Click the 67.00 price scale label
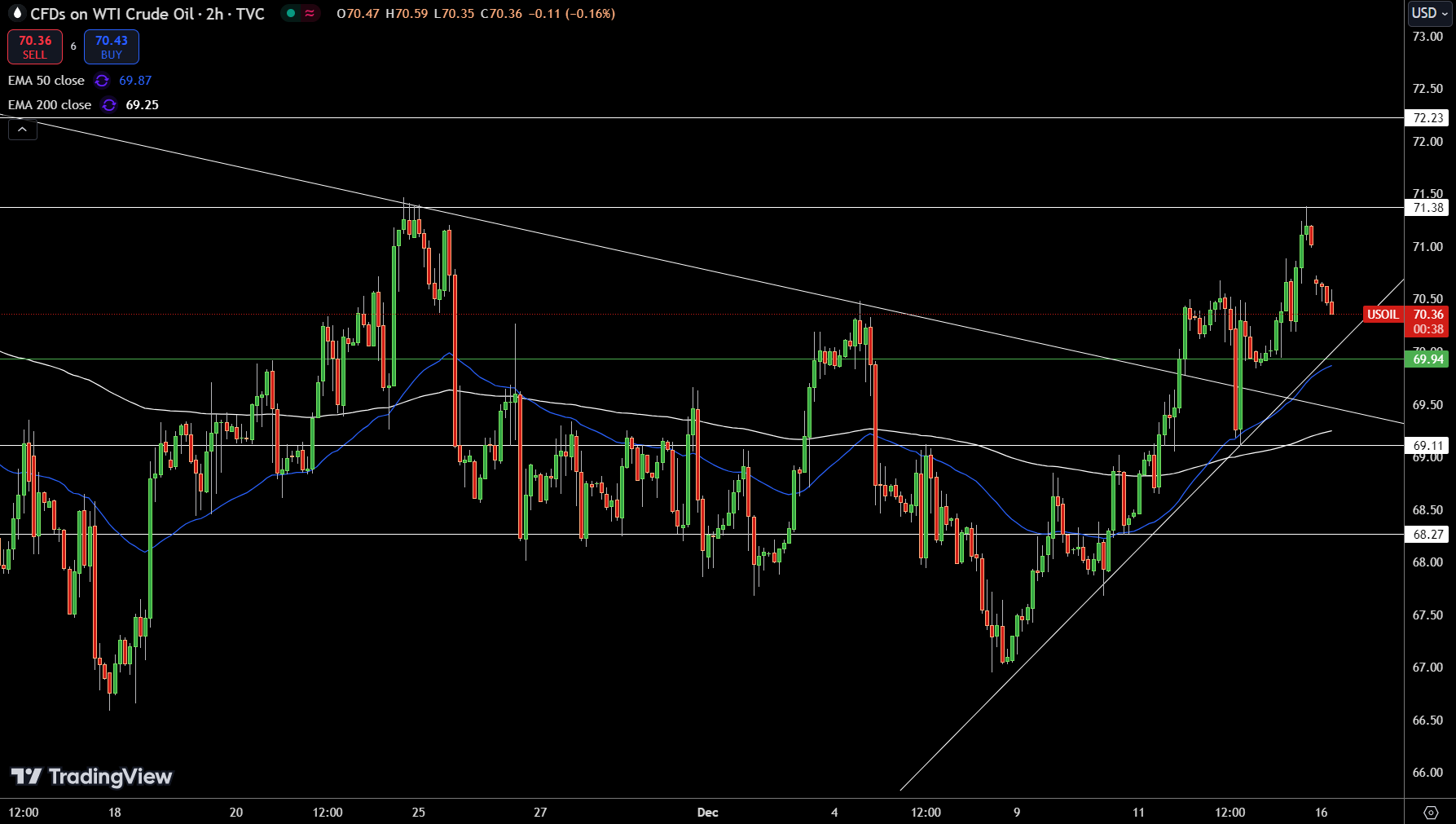The height and width of the screenshot is (824, 1456). (x=1427, y=668)
